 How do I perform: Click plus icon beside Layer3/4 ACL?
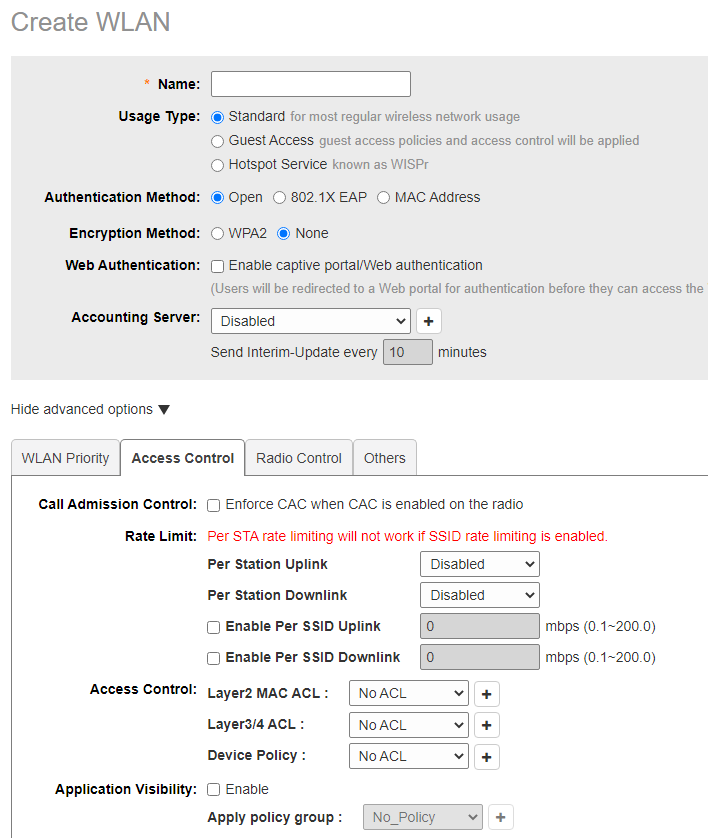tap(486, 725)
